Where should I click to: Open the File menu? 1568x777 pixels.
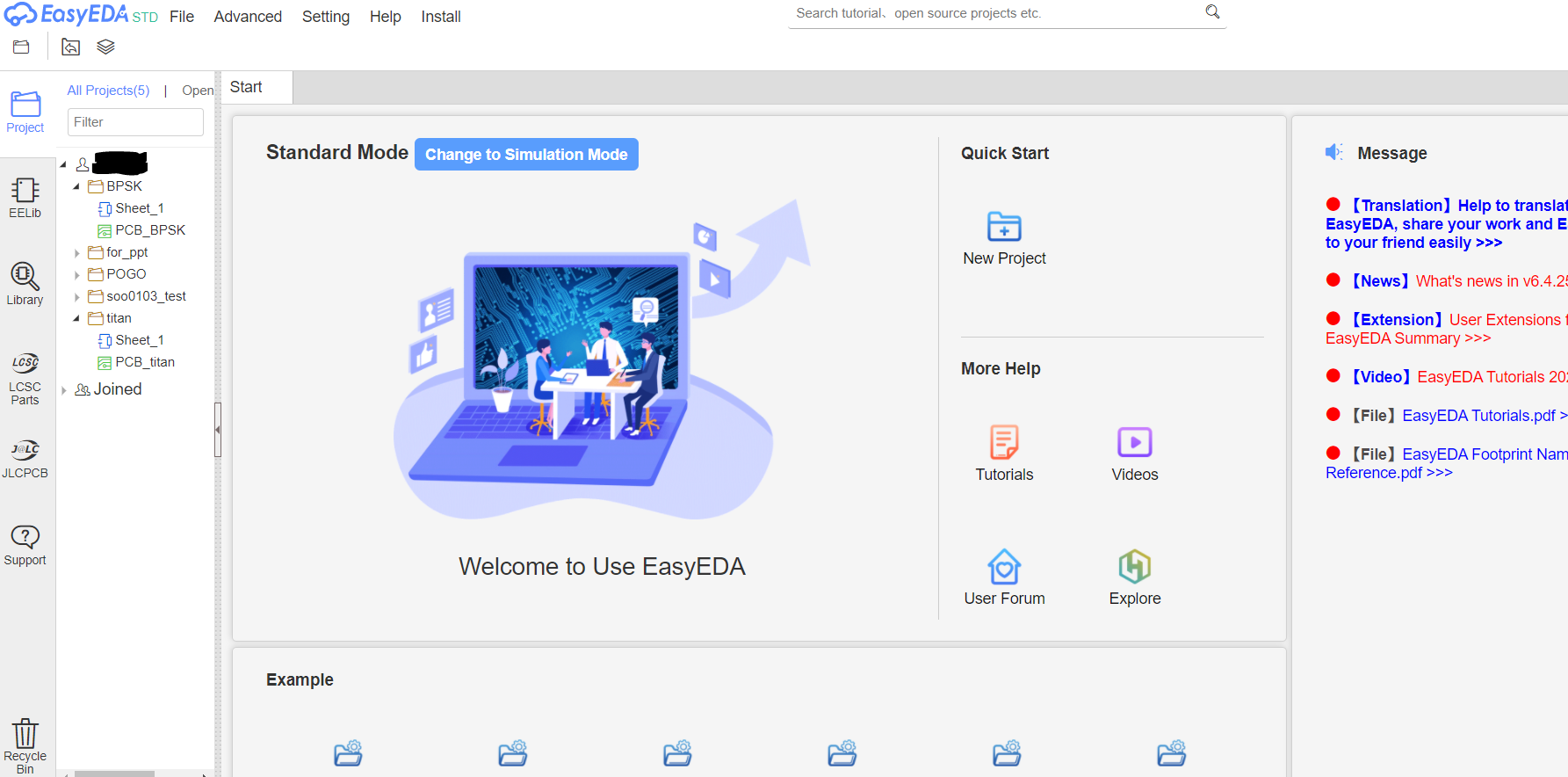point(182,17)
